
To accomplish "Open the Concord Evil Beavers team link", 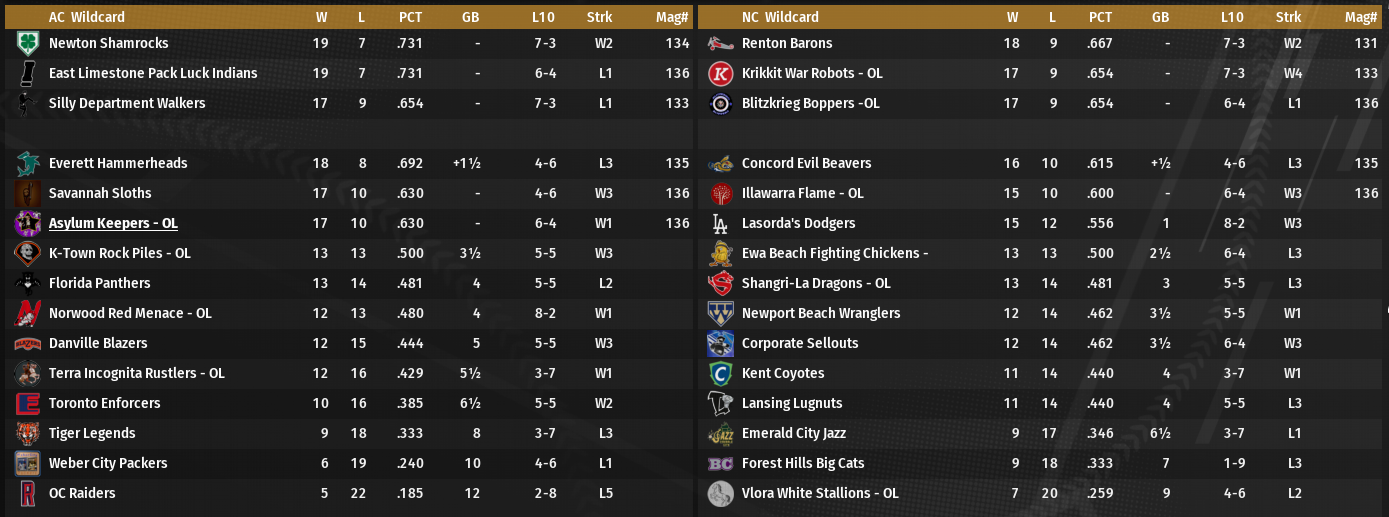I will point(806,164).
